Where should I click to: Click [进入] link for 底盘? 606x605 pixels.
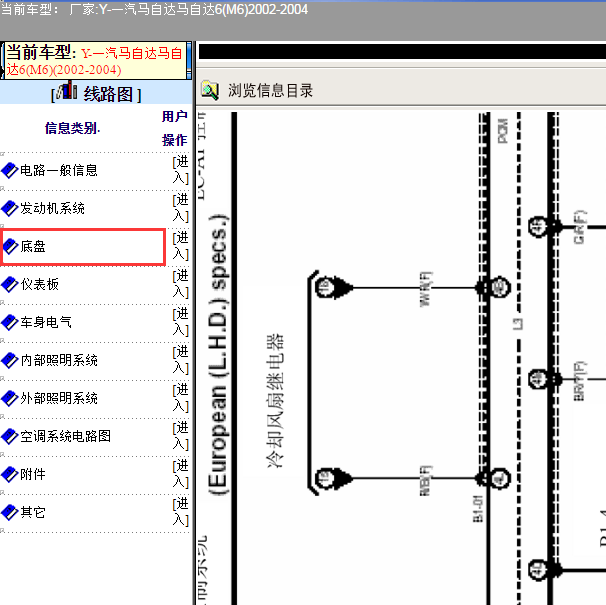click(180, 246)
